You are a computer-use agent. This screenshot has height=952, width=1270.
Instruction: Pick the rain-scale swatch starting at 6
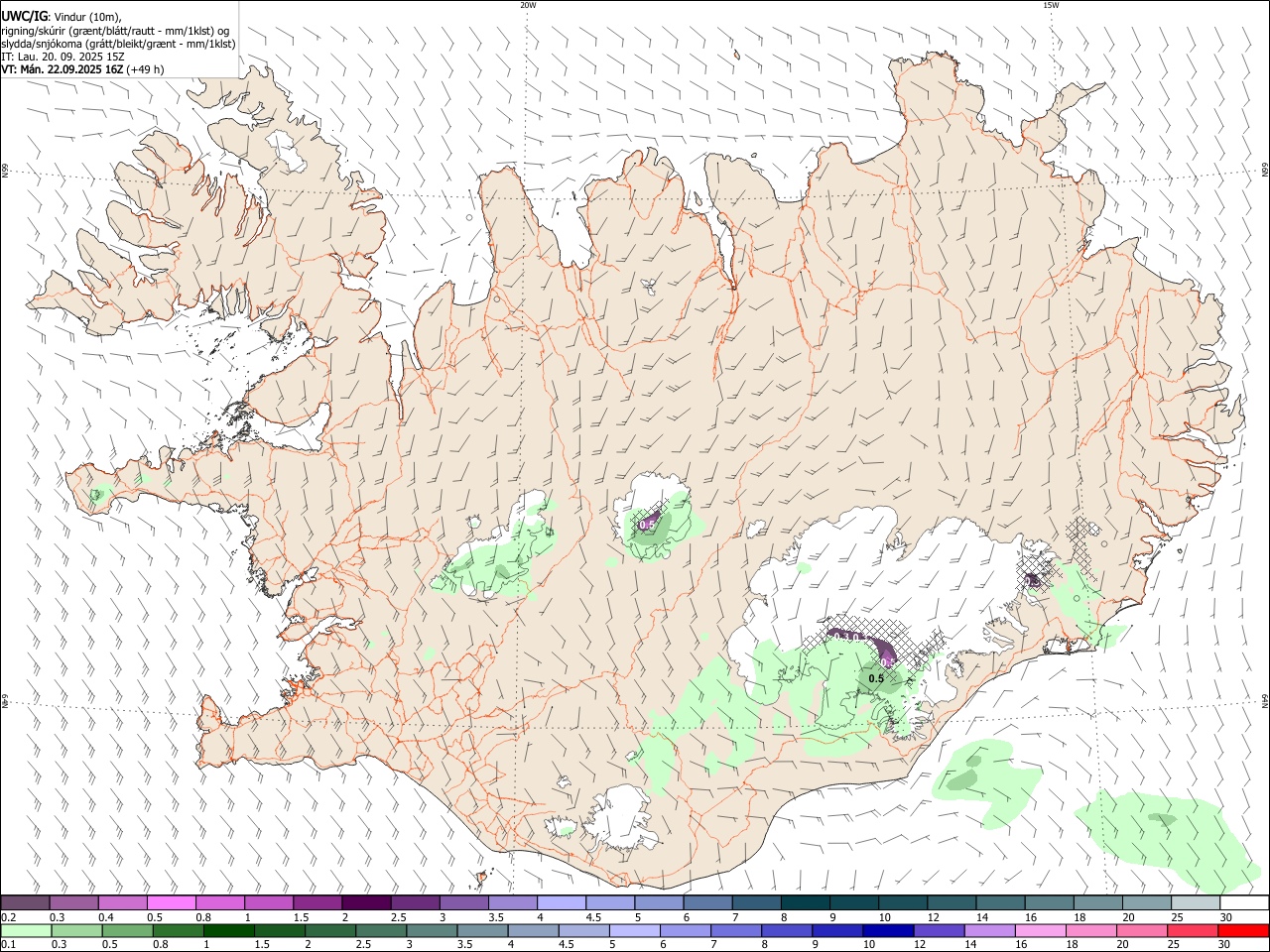tap(686, 931)
